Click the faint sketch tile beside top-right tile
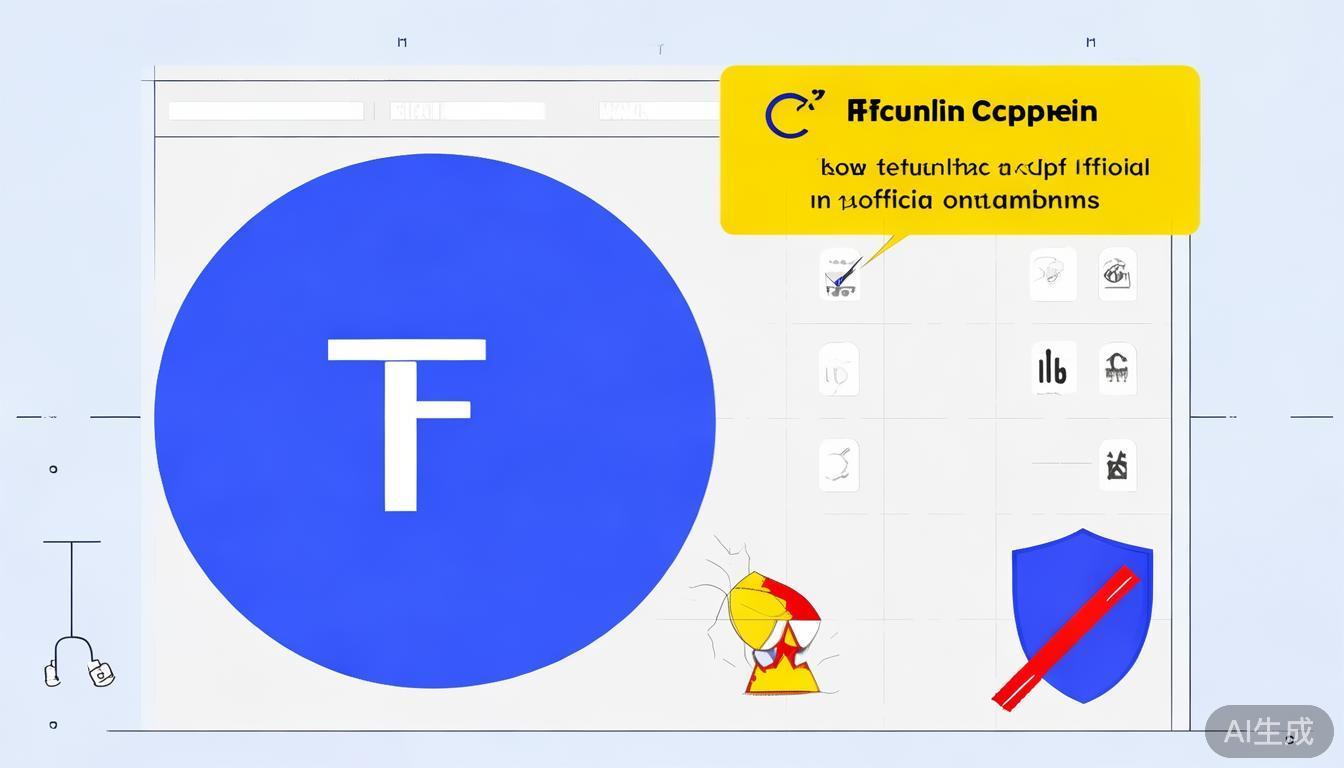 [x=1052, y=273]
